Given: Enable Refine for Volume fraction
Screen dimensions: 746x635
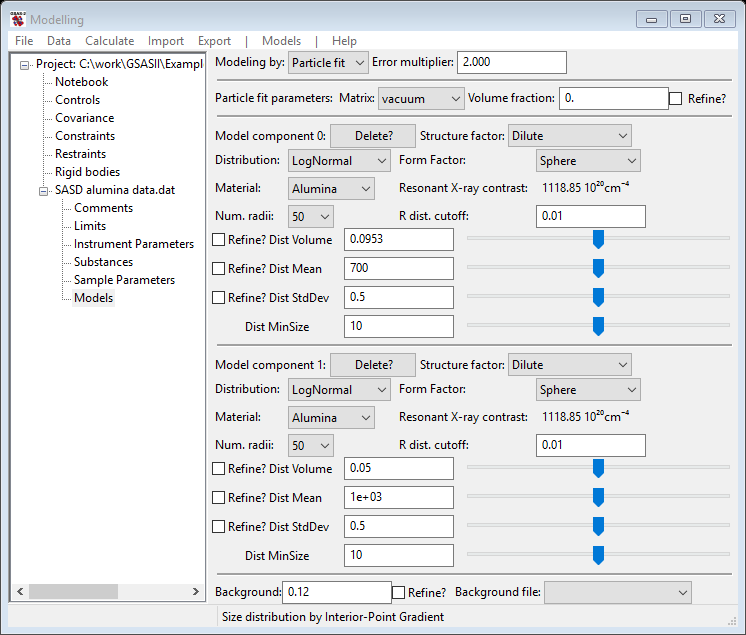Looking at the screenshot, I should pyautogui.click(x=676, y=99).
